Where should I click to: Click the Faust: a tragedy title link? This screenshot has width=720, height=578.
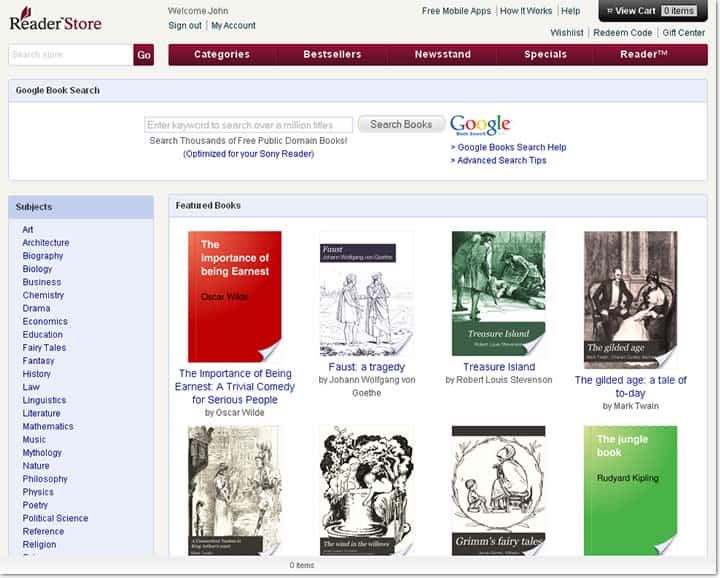point(366,367)
